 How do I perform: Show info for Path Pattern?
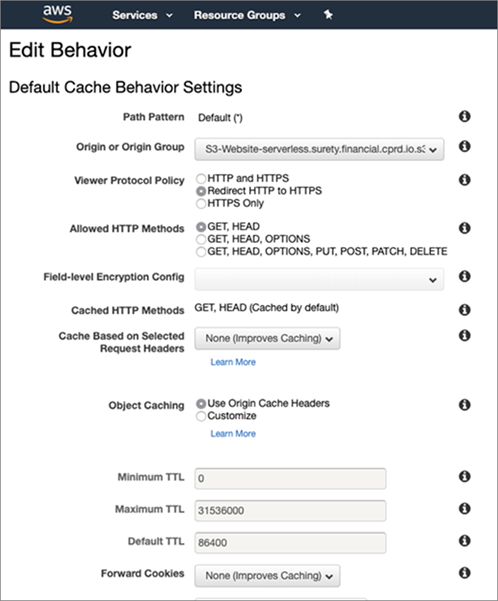pos(464,116)
